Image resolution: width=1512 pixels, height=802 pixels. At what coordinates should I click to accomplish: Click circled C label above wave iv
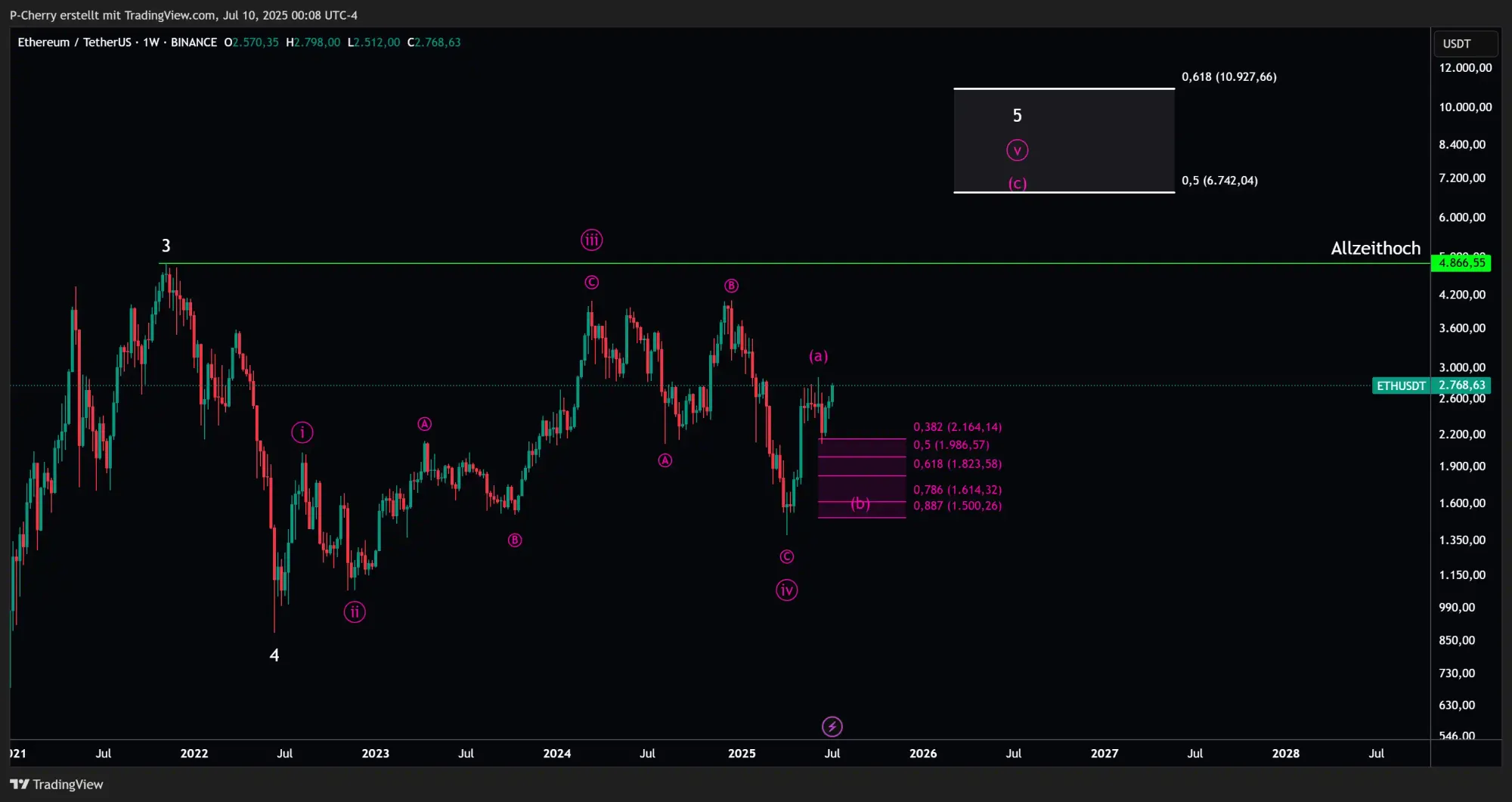click(x=786, y=556)
